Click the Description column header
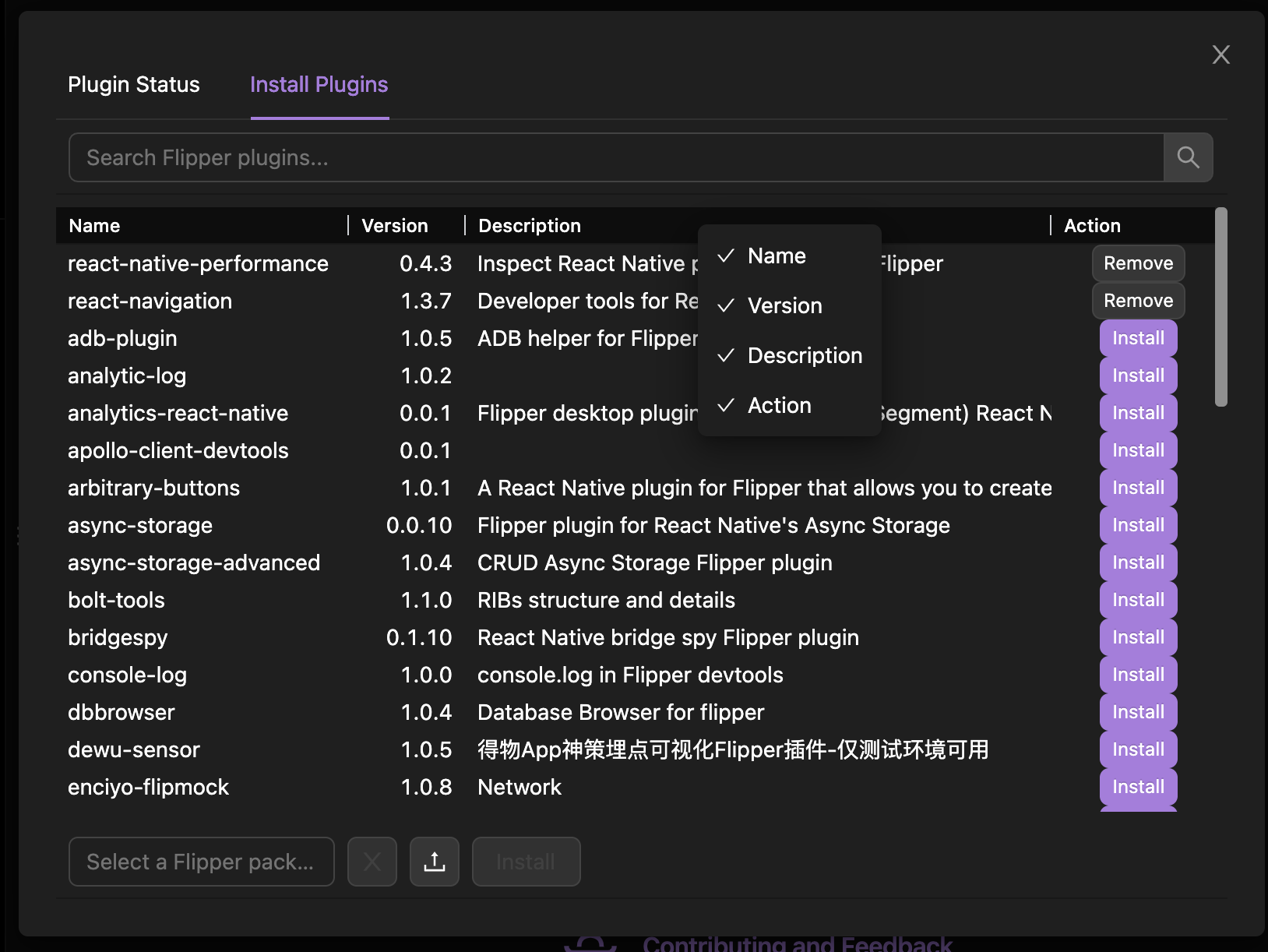The height and width of the screenshot is (952, 1268). [530, 226]
